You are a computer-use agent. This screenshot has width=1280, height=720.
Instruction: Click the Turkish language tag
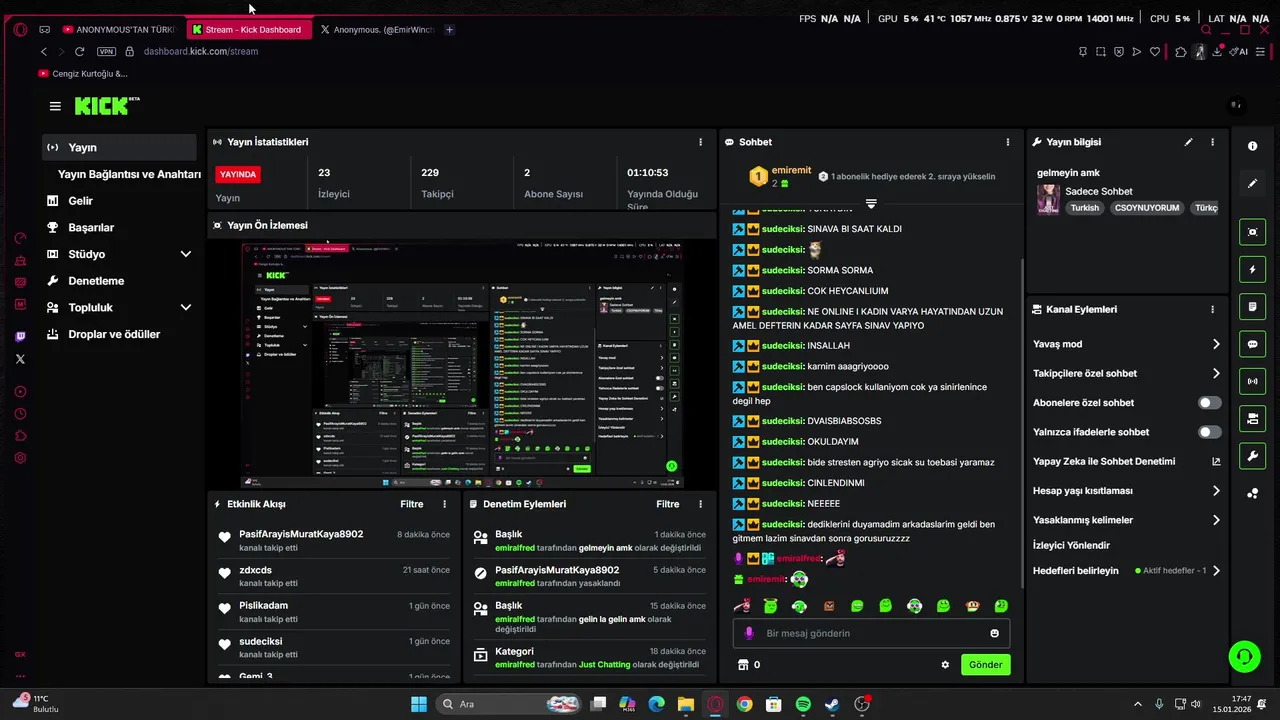click(x=1084, y=208)
